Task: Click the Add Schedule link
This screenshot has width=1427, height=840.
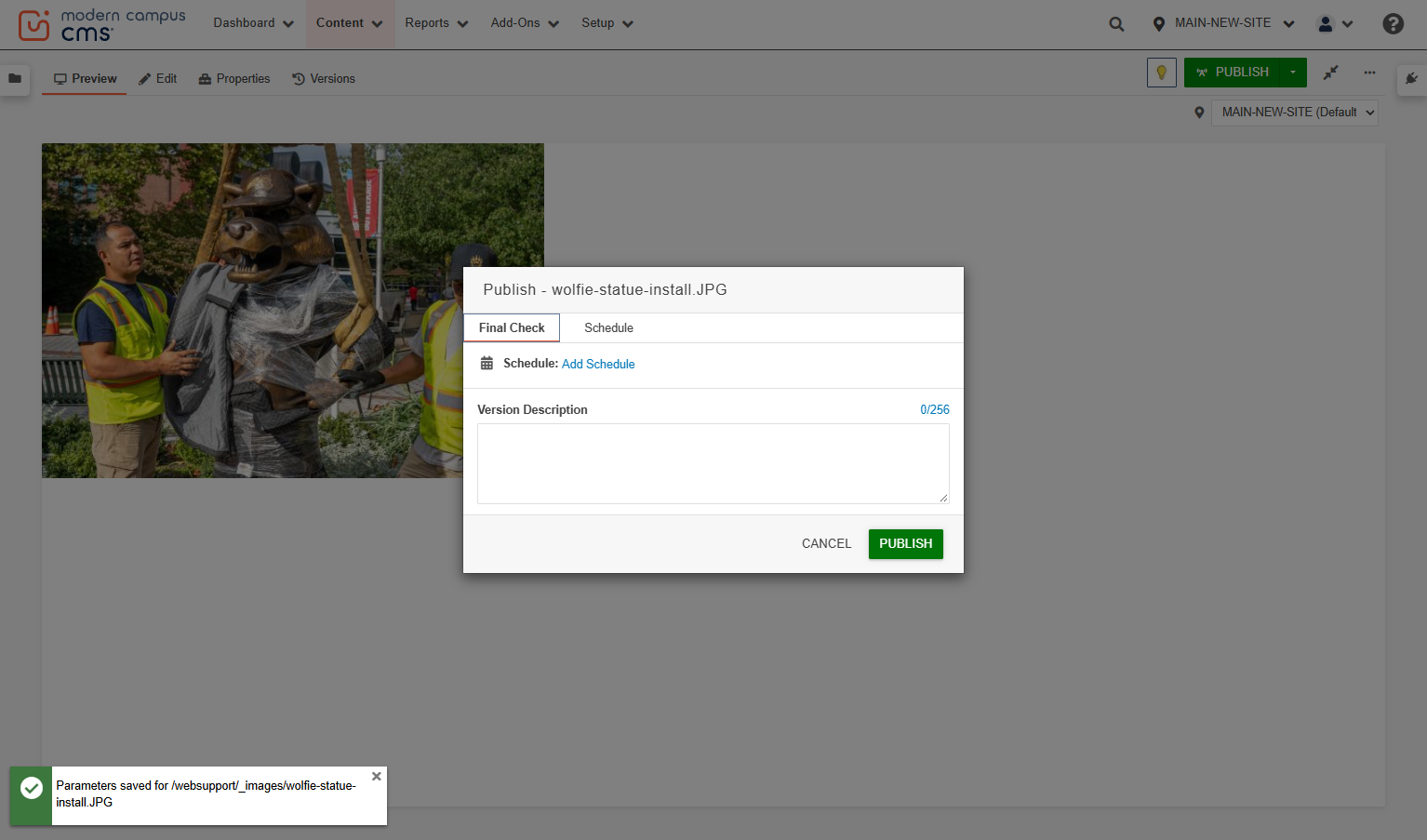Action: [598, 365]
